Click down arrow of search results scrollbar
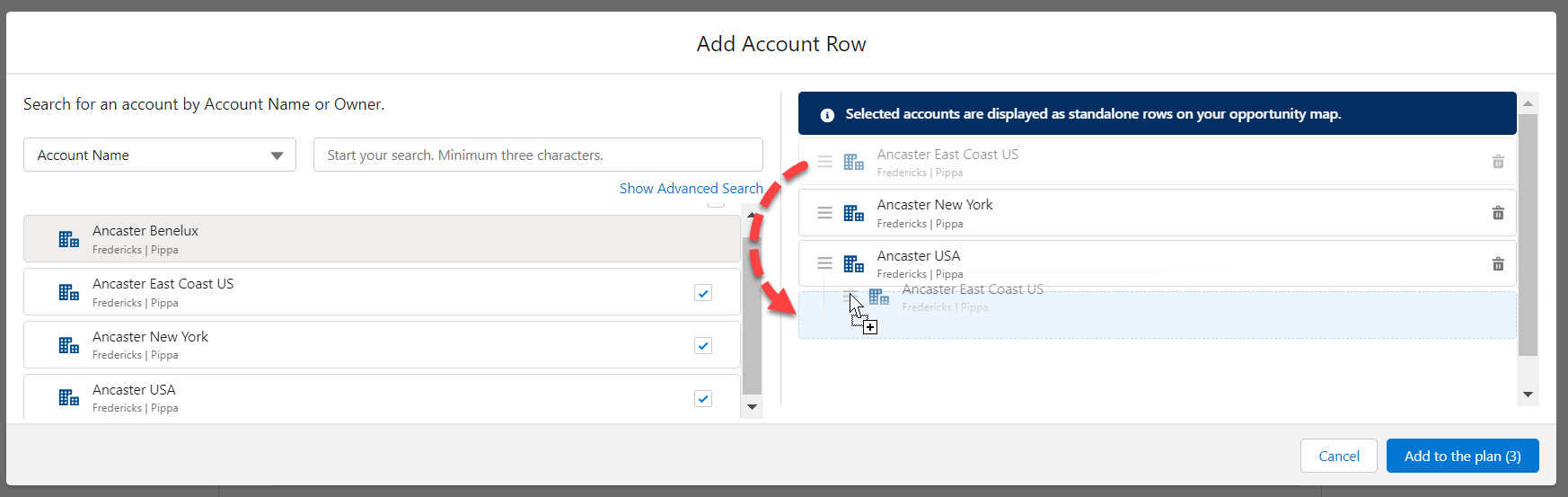Screen dimensions: 1568x497 pyautogui.click(x=752, y=407)
